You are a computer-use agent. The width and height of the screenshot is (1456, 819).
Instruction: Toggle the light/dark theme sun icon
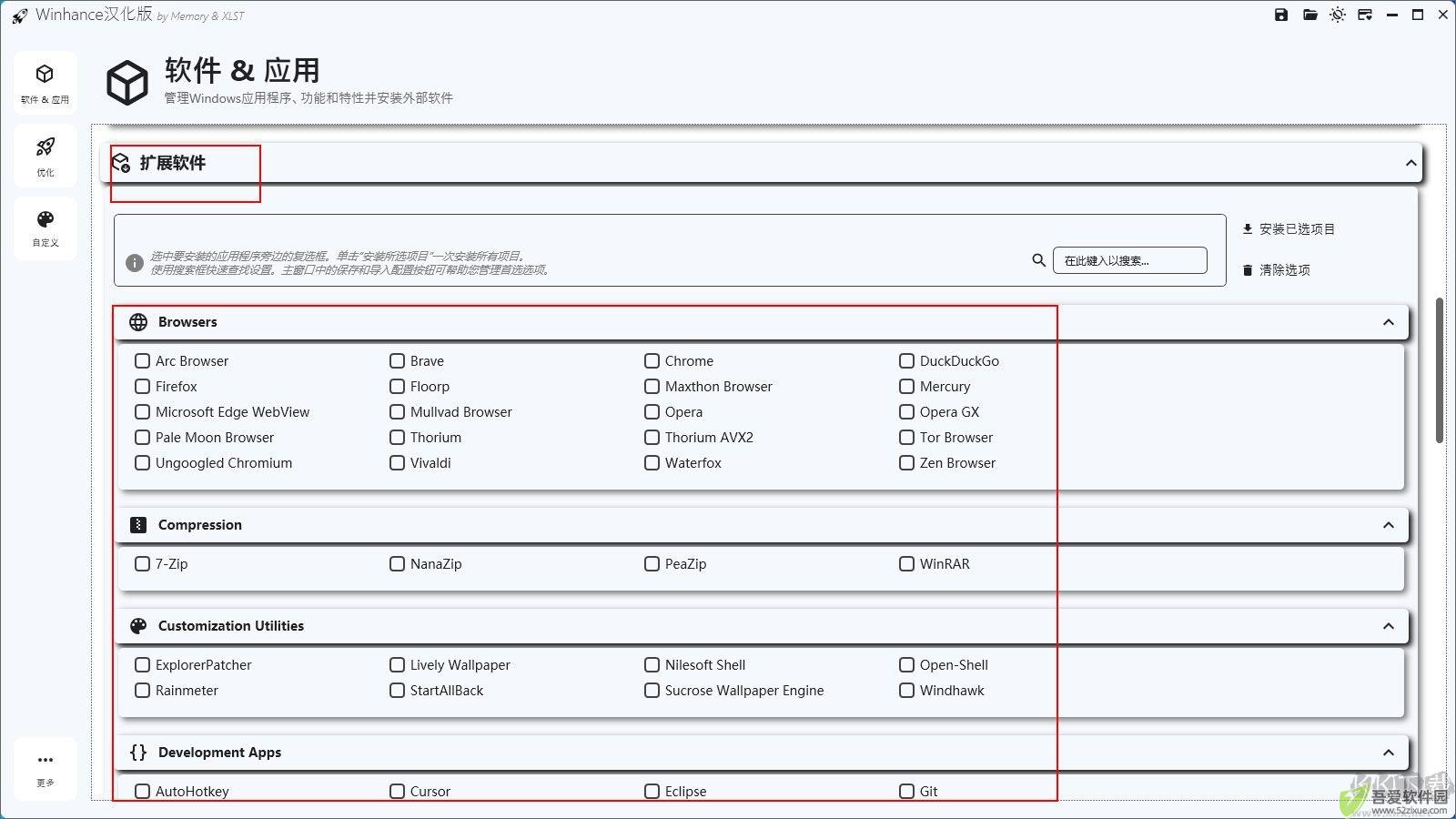click(x=1338, y=15)
